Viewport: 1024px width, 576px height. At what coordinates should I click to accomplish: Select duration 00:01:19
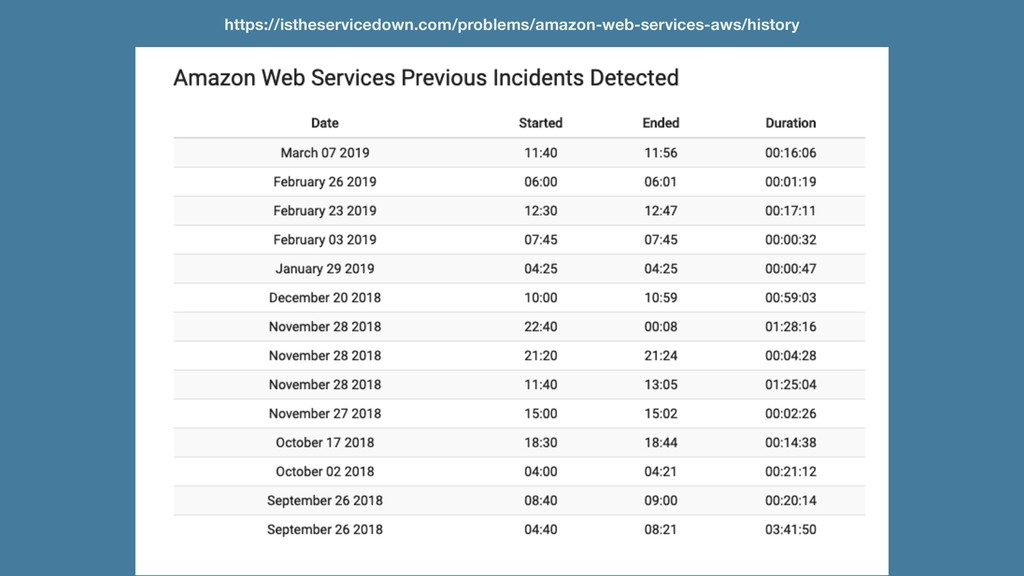791,182
